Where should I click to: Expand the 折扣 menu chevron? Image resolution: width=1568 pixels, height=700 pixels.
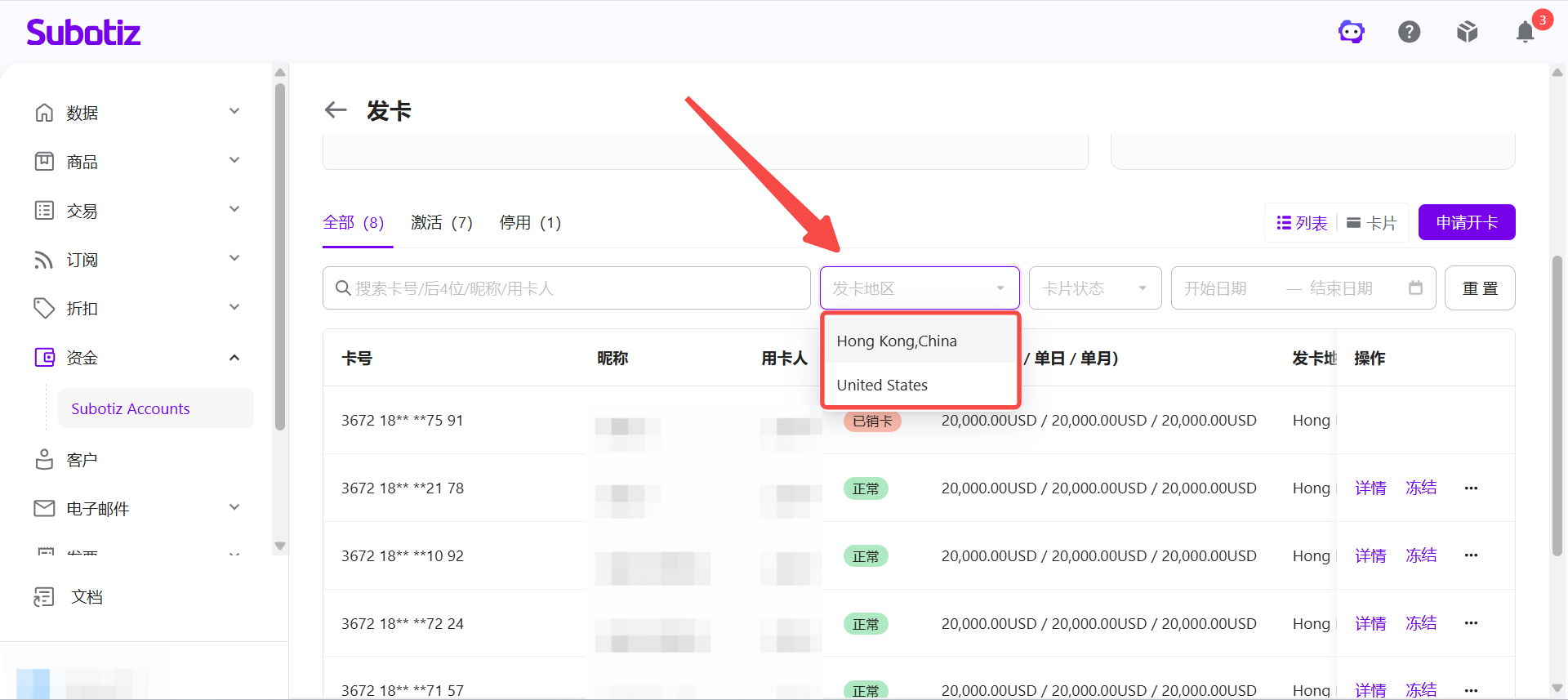tap(234, 307)
